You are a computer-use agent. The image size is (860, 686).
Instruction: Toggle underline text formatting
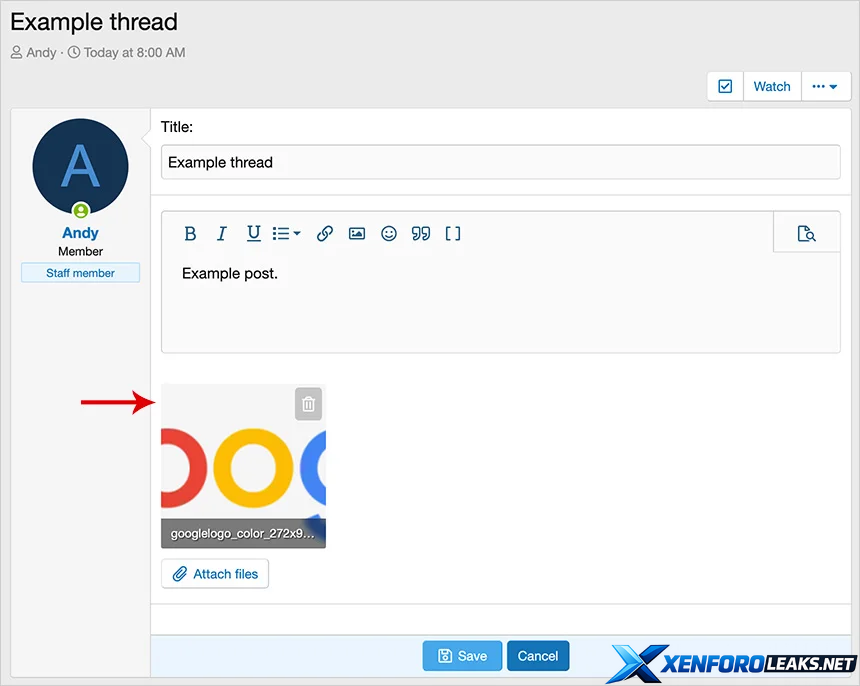[x=254, y=234]
